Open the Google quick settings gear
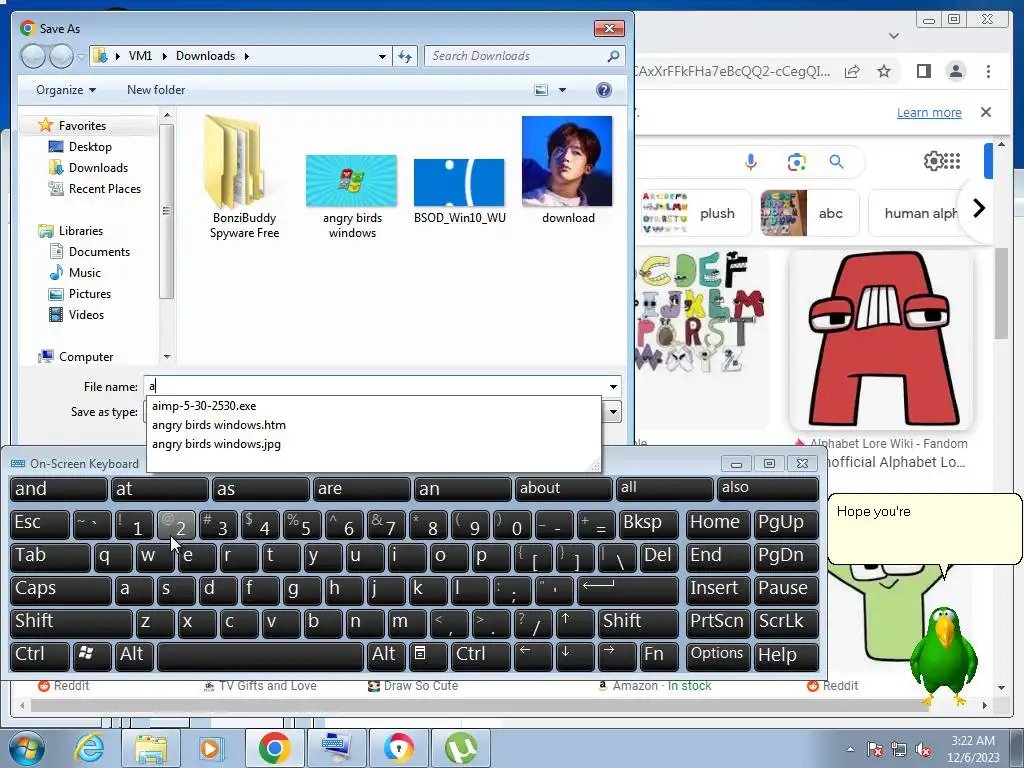Viewport: 1024px width, 768px height. point(933,161)
